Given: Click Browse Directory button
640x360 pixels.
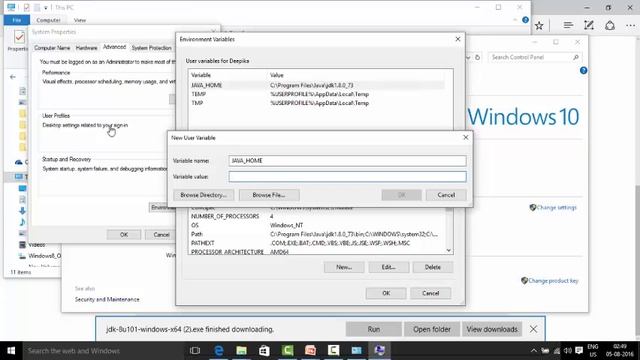Looking at the screenshot, I should (203, 195).
